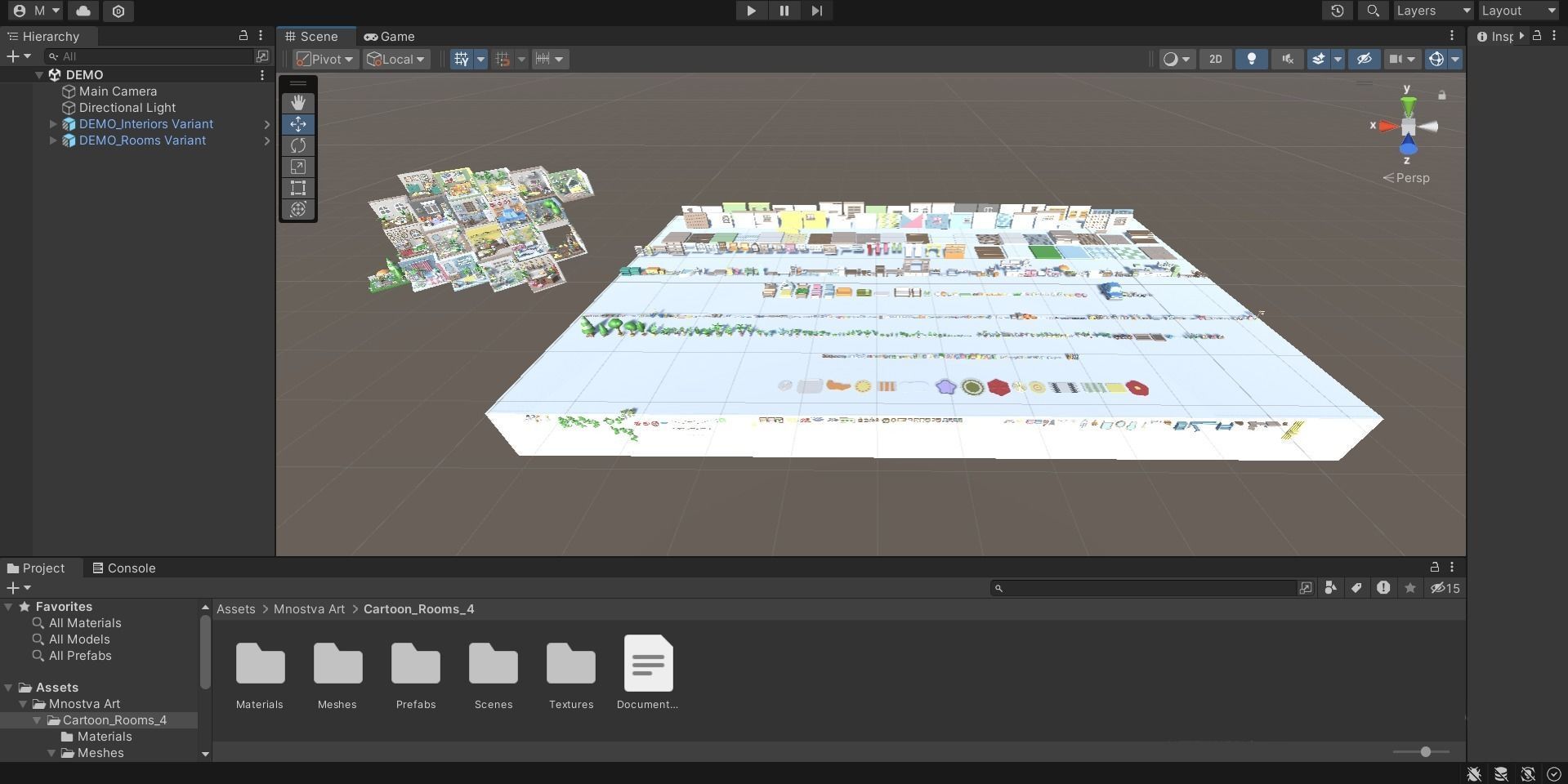Toggle scene Gizmos display
1568x784 pixels.
1436,59
